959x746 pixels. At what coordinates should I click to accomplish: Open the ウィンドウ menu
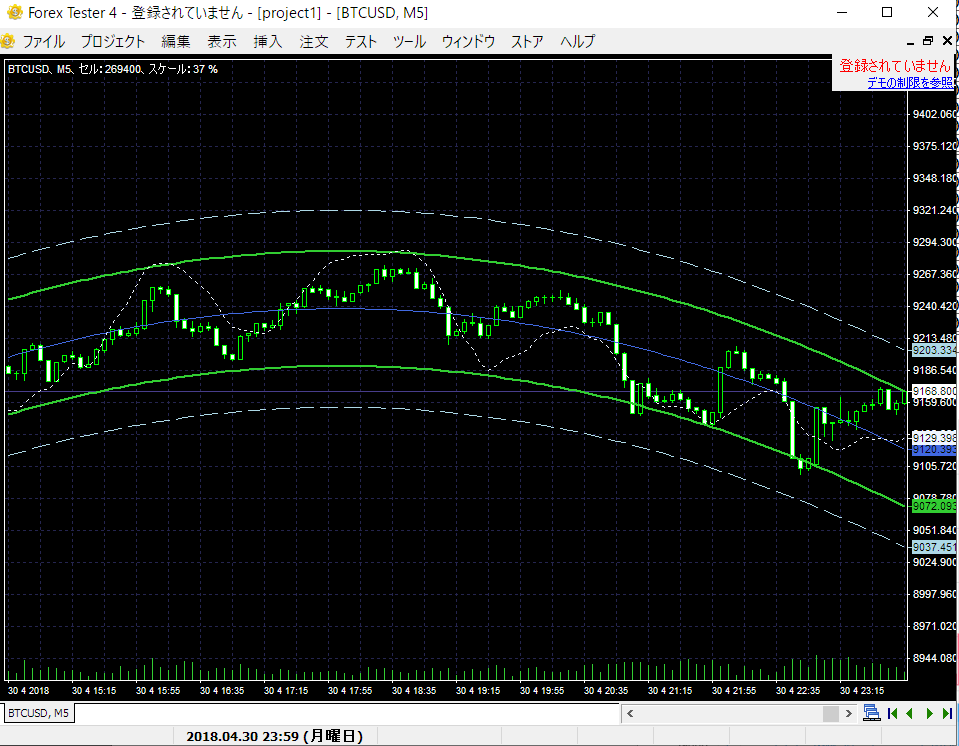point(468,41)
